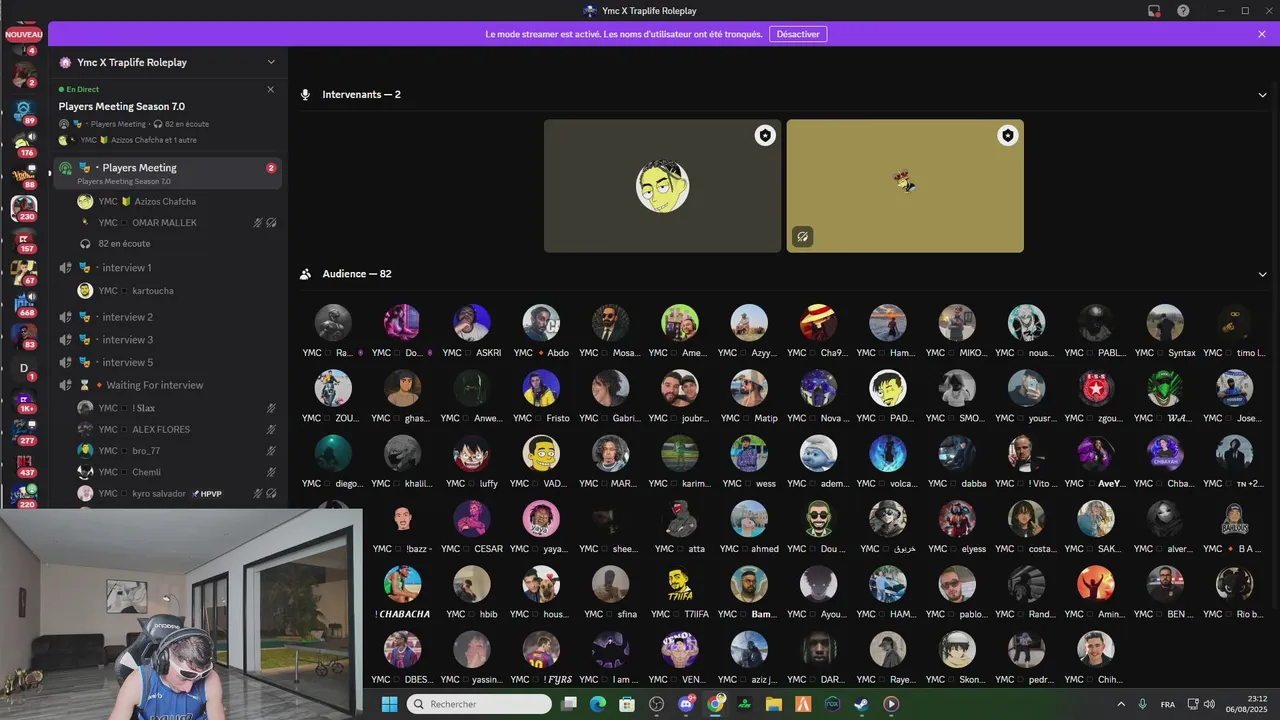The height and width of the screenshot is (720, 1280).
Task: Dismiss the streamer mode banner
Action: click(x=1262, y=34)
